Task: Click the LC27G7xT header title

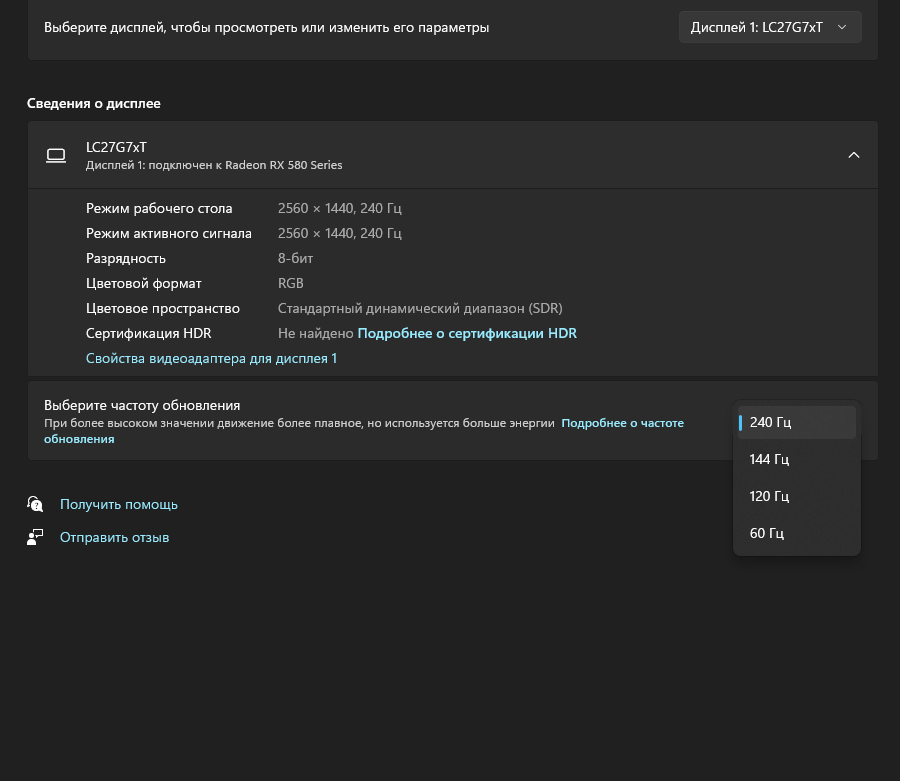Action: (x=117, y=147)
